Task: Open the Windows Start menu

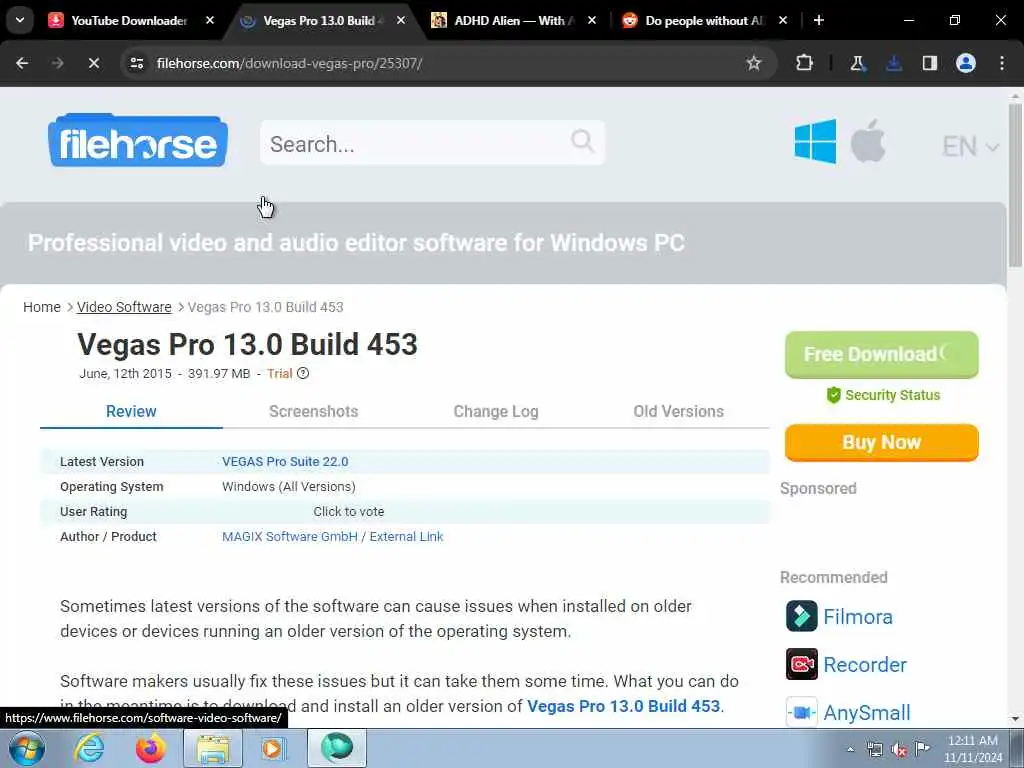Action: point(27,748)
